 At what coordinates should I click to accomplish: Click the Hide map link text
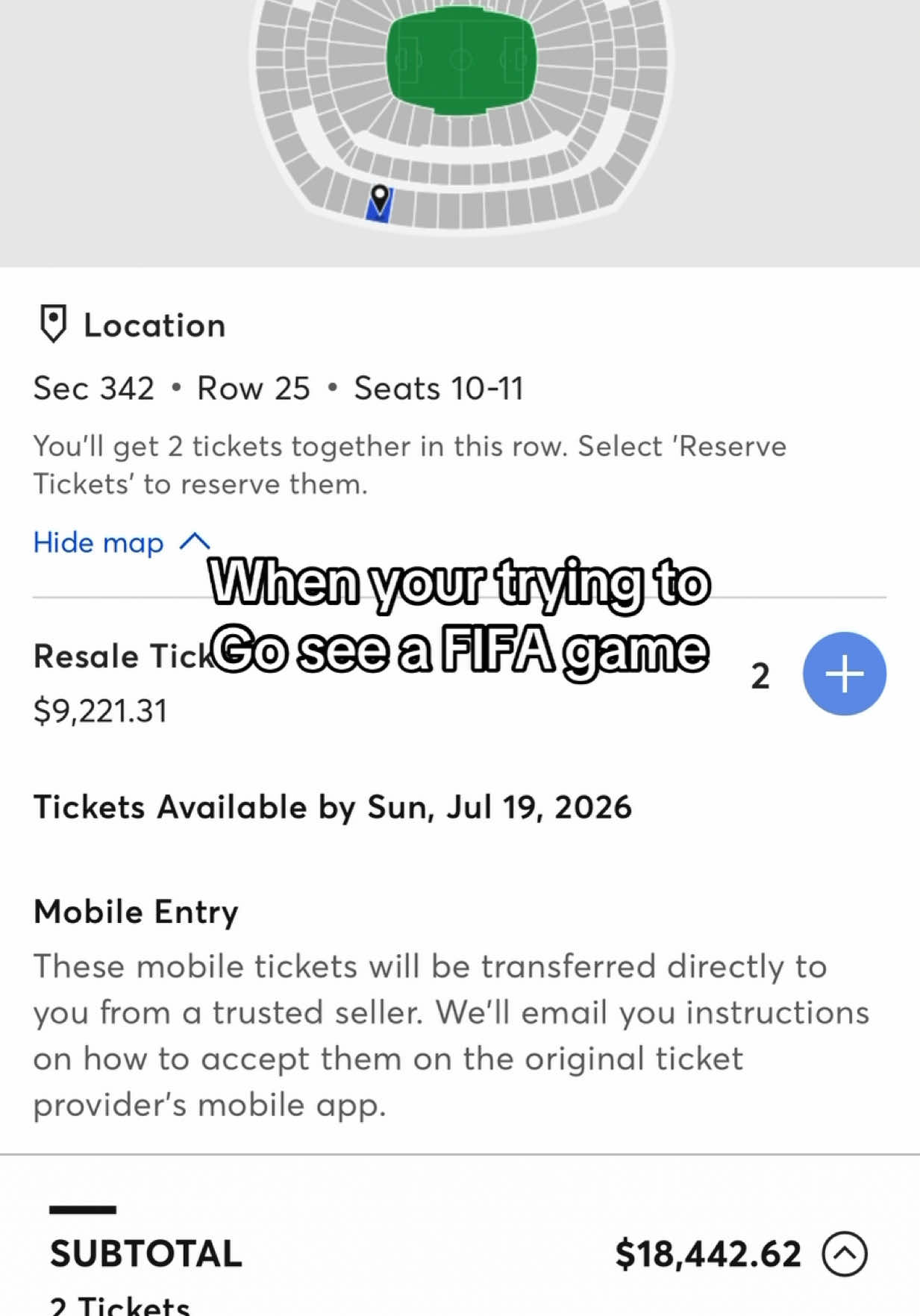pos(98,542)
